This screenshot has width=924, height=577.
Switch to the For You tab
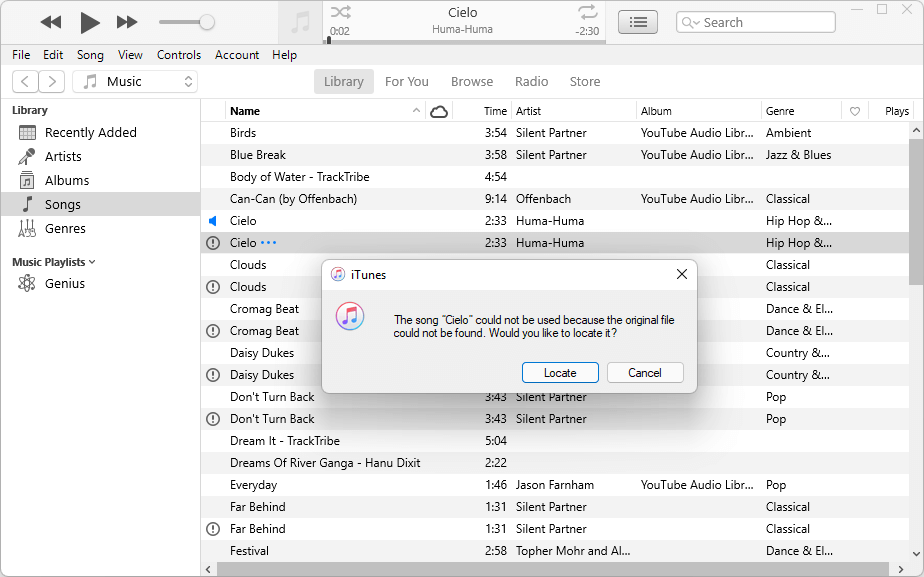pyautogui.click(x=407, y=81)
